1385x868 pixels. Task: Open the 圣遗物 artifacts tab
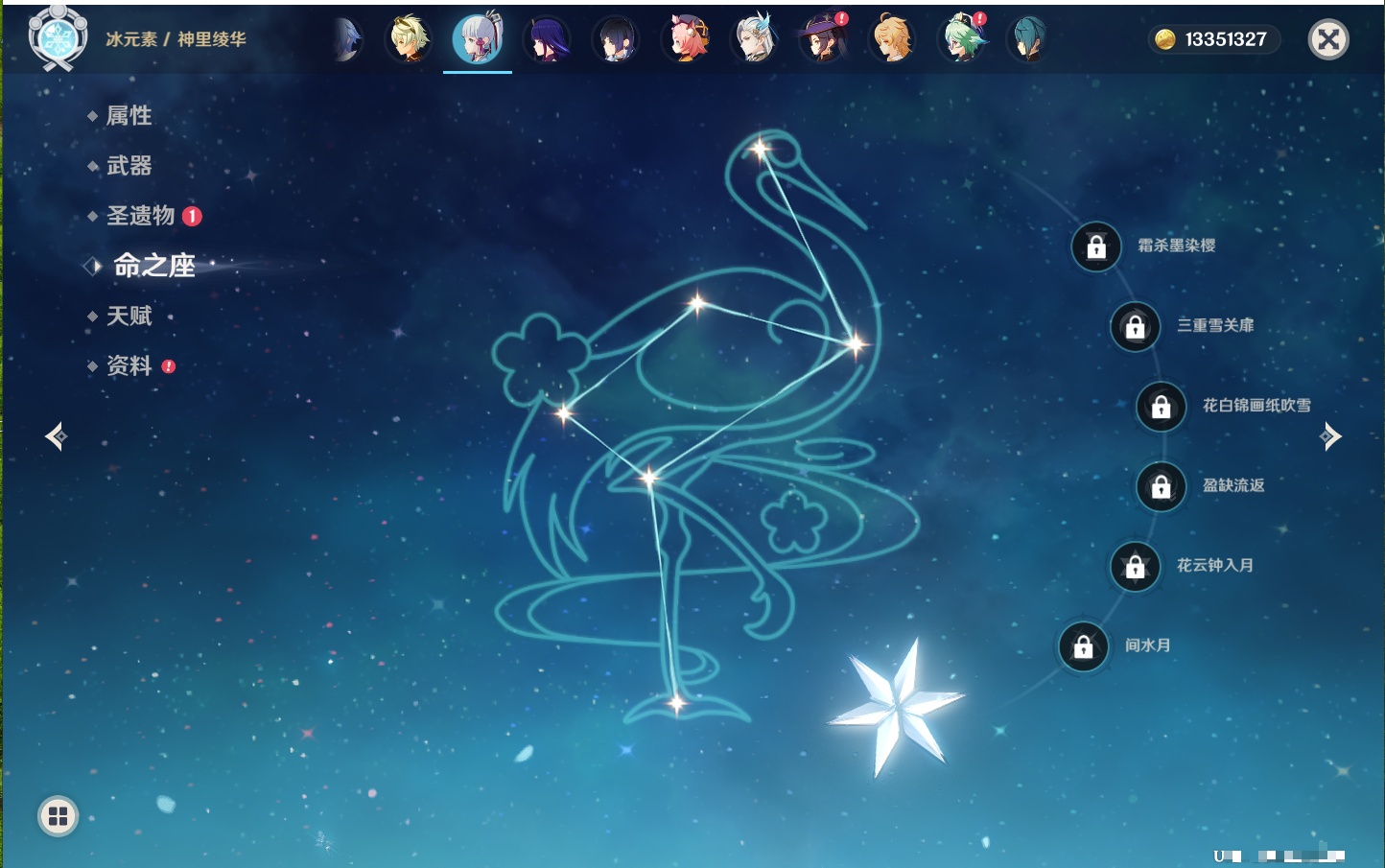pos(140,216)
